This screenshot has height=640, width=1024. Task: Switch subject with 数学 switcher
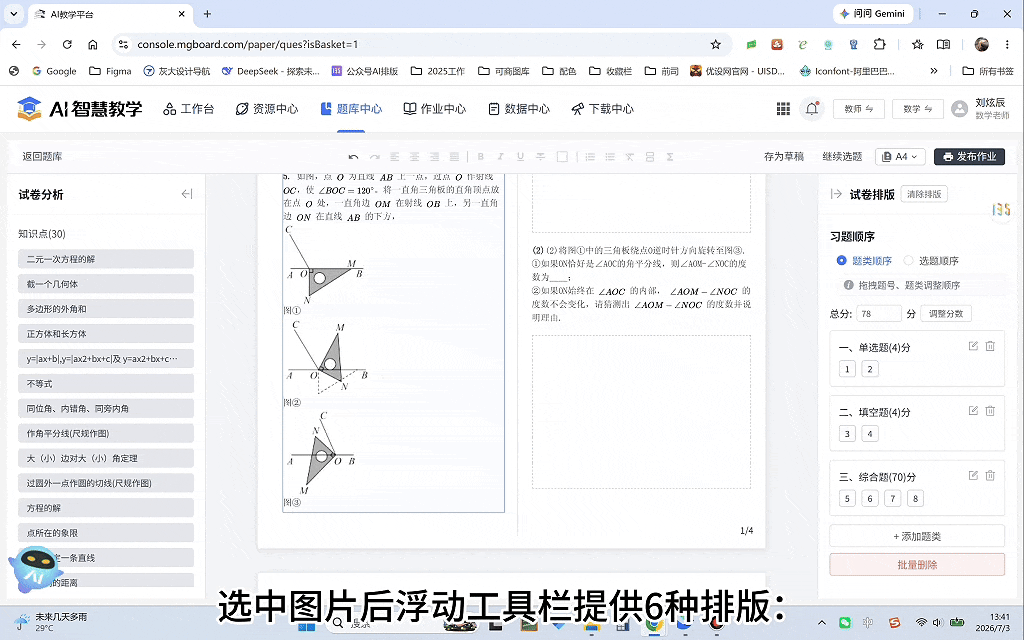918,109
